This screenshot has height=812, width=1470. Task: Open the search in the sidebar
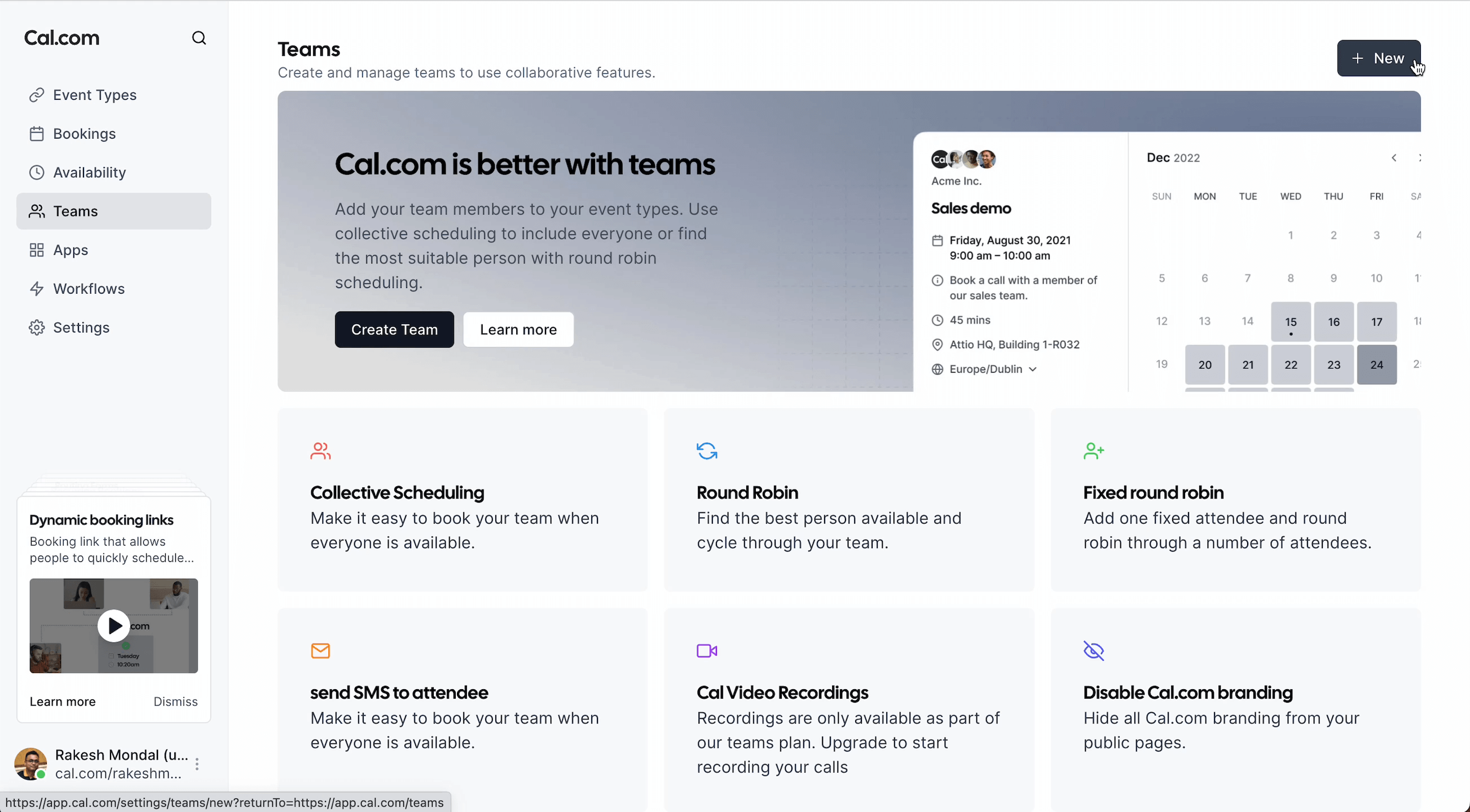(x=199, y=38)
